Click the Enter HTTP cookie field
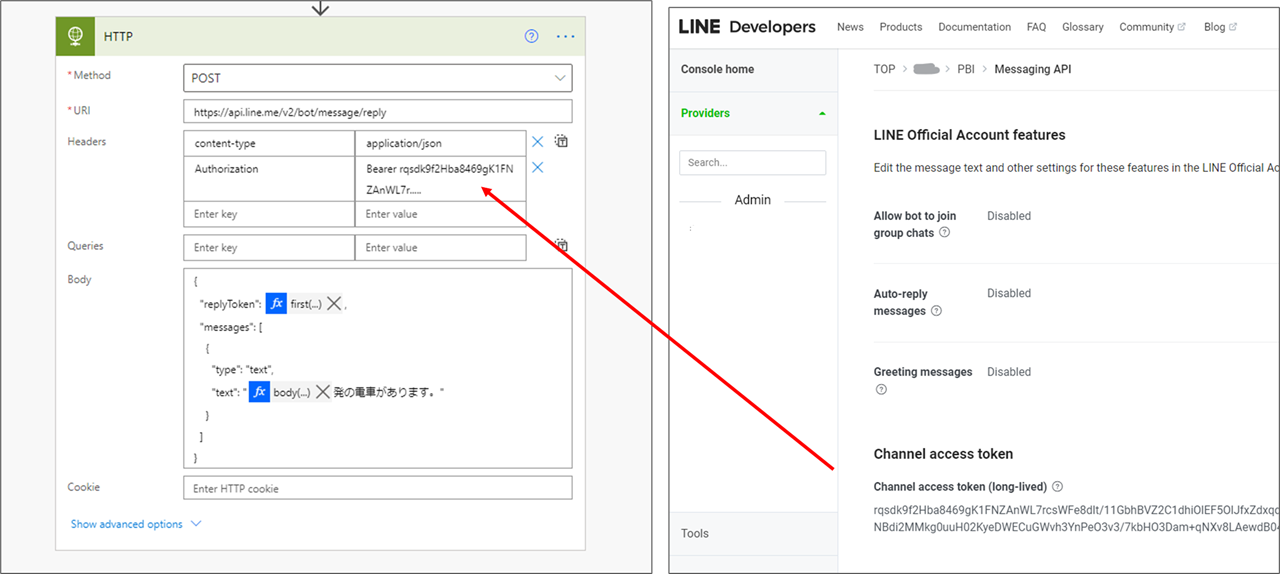Image resolution: width=1280 pixels, height=574 pixels. click(x=378, y=488)
